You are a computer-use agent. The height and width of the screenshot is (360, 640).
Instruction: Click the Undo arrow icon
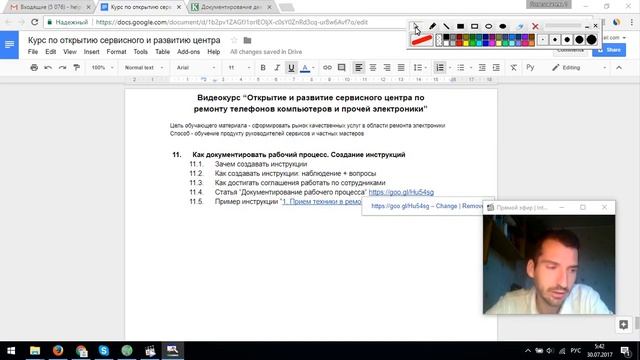48,67
